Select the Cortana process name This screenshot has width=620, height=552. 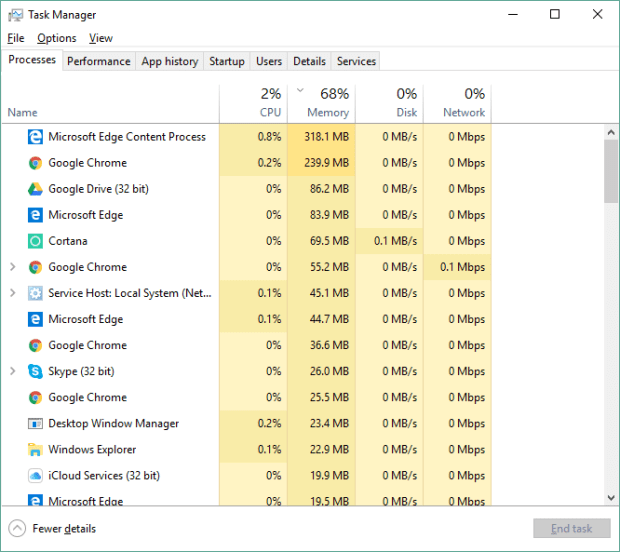[68, 241]
